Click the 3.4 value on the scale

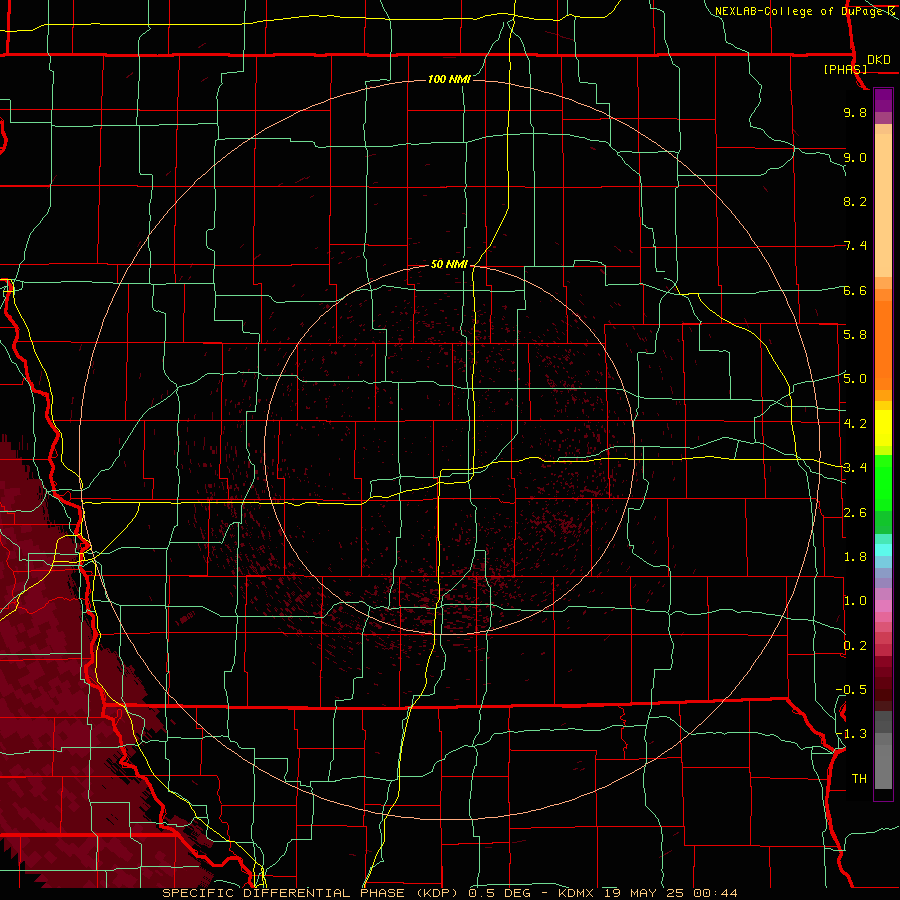tap(855, 468)
